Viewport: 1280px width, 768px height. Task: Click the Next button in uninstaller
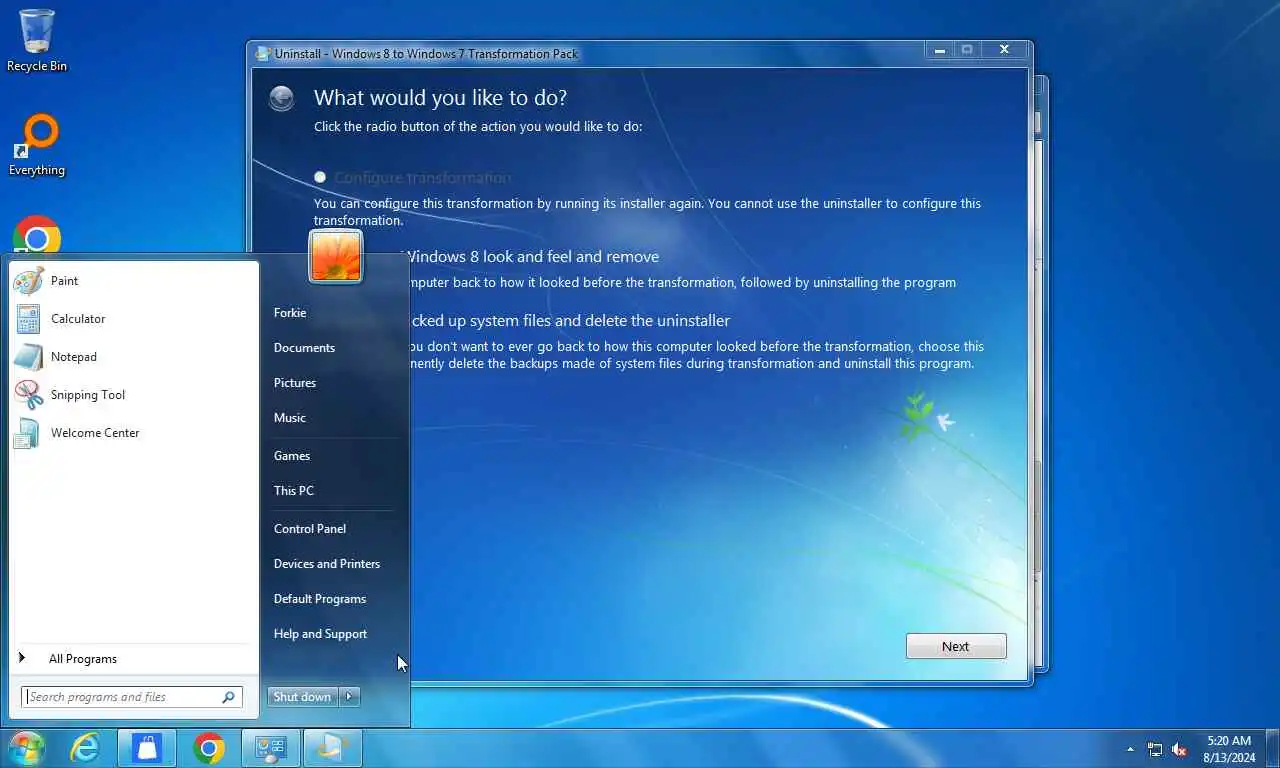(956, 646)
